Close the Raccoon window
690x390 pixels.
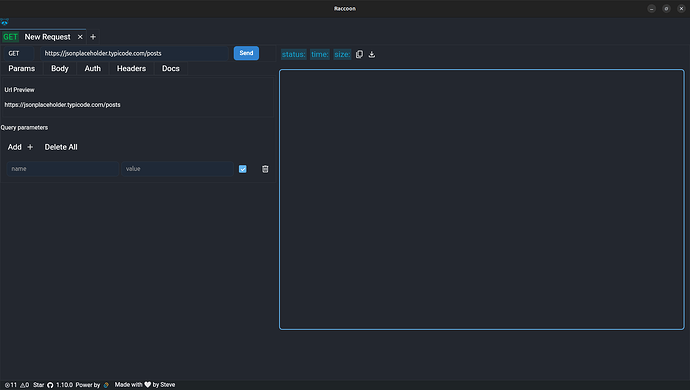(681, 8)
